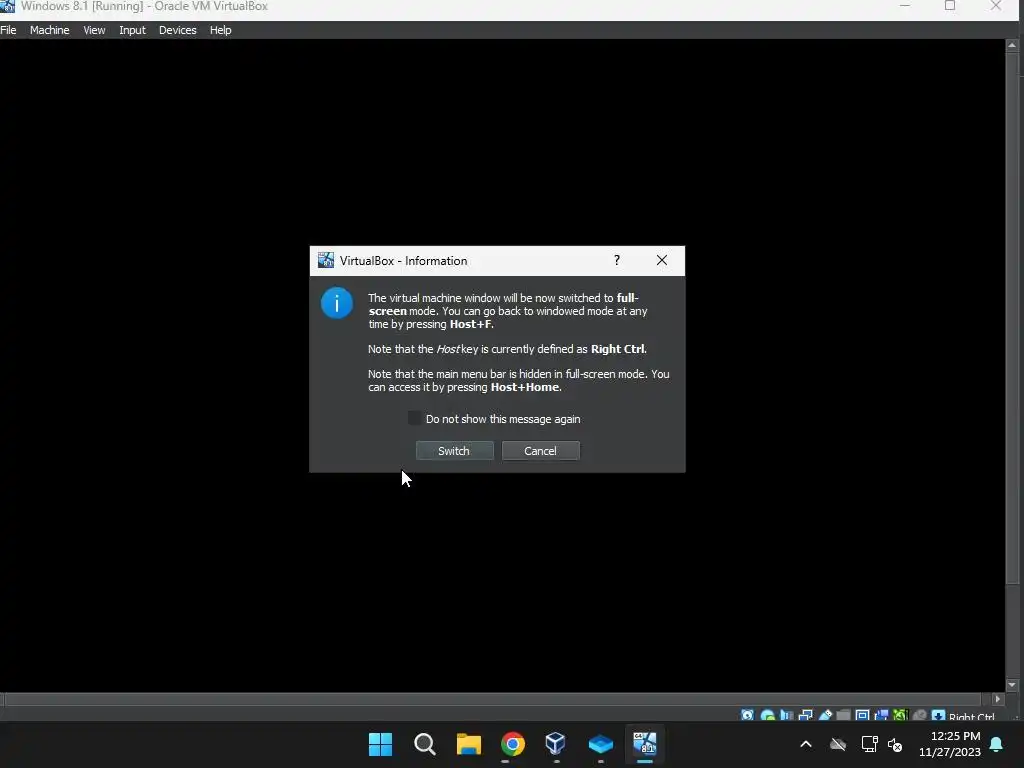Click the blue information icon in dialog
Viewport: 1024px width, 768px height.
point(337,303)
